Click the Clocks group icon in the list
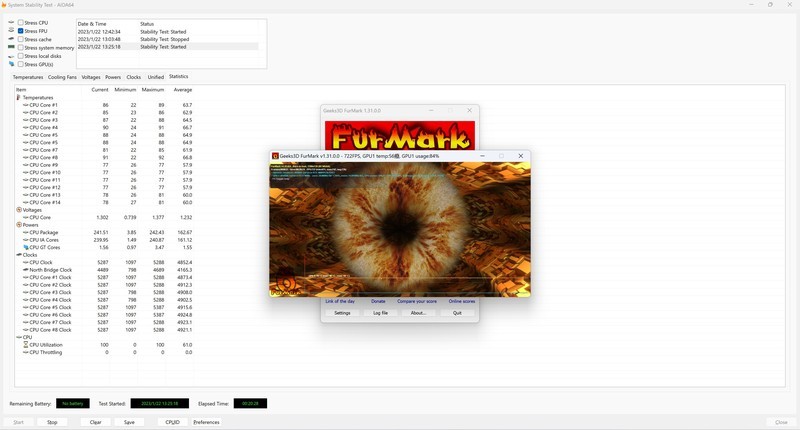This screenshot has width=800, height=430. (x=19, y=255)
